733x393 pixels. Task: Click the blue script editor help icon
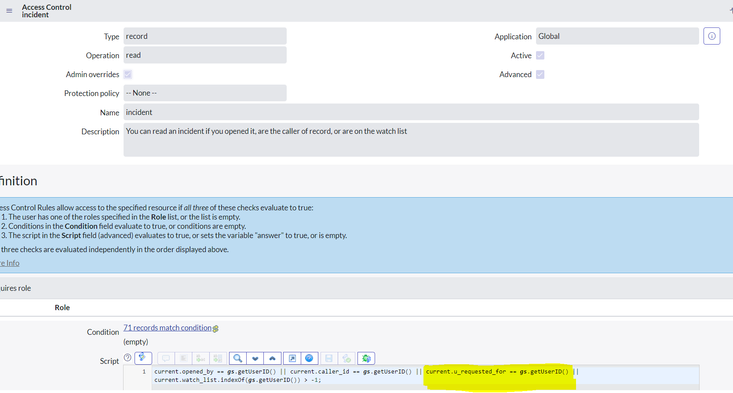(309, 358)
